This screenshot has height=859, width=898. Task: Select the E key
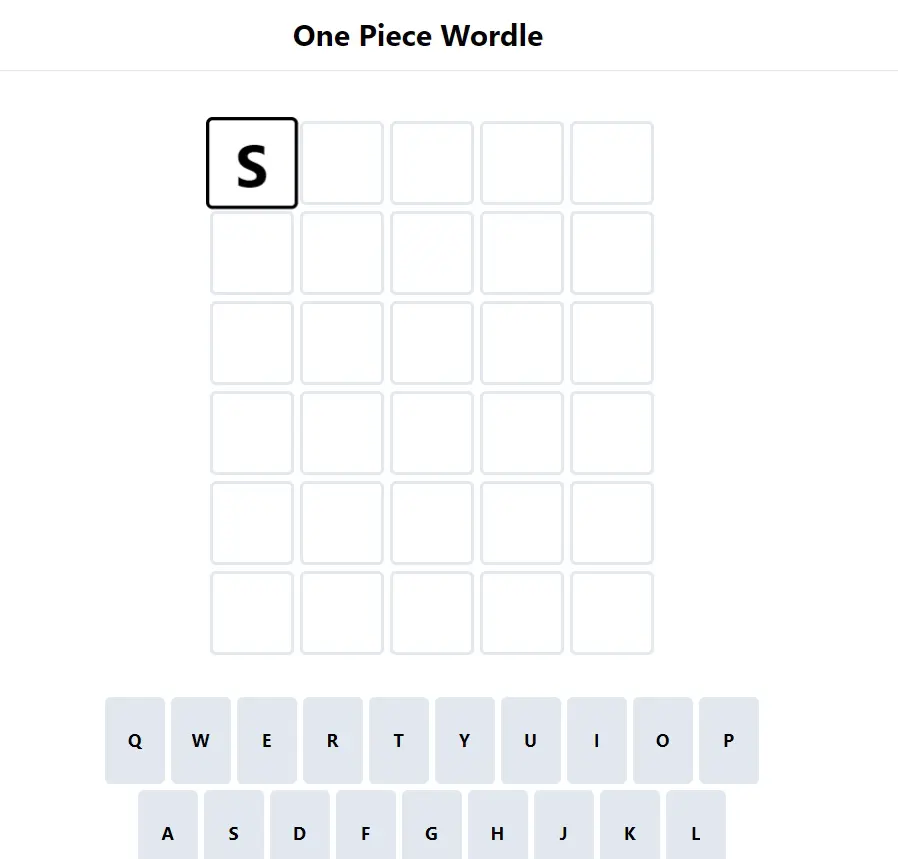coord(267,740)
